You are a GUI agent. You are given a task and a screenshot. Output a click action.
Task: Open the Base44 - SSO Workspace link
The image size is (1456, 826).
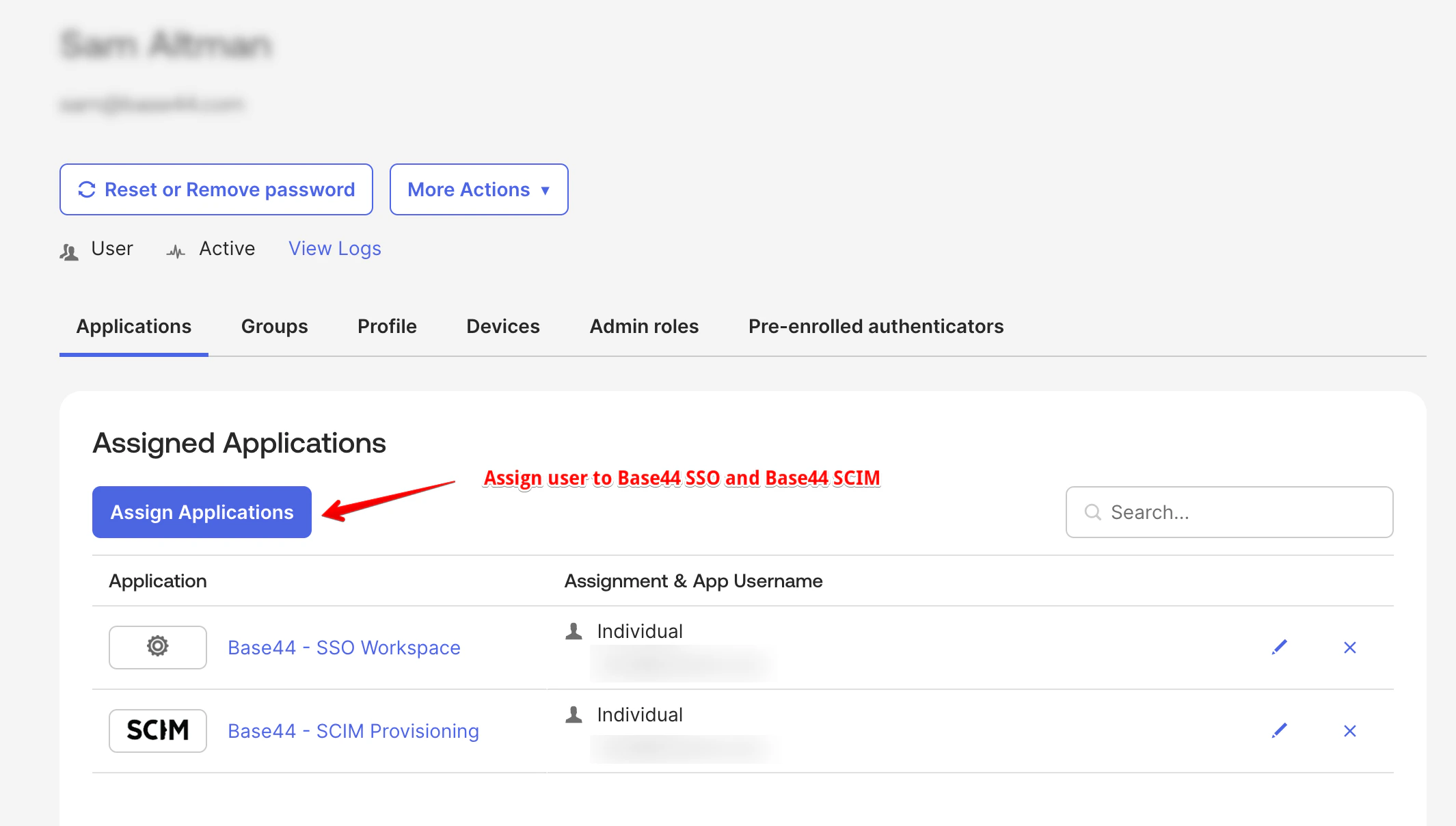[344, 648]
